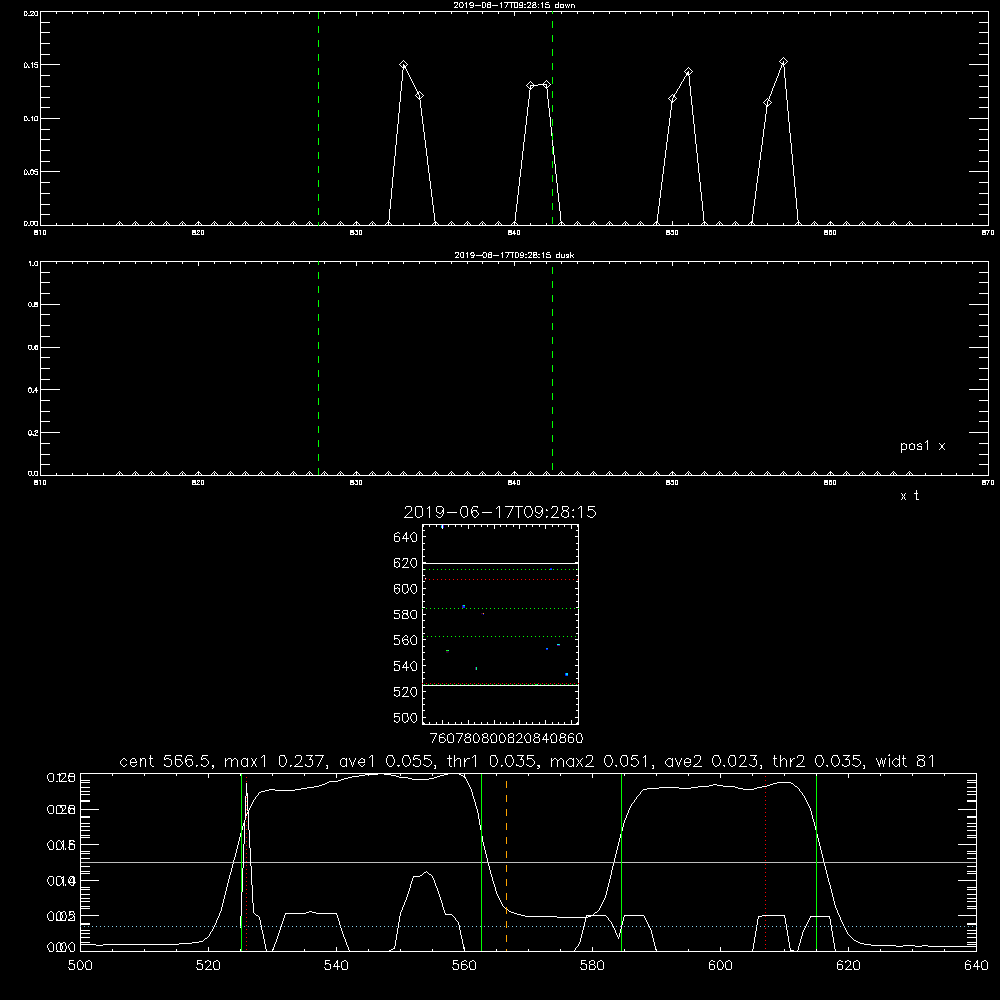The width and height of the screenshot is (1000, 1000).
Task: Click the 600 x-axis label of bottom plot
Action: 720,966
